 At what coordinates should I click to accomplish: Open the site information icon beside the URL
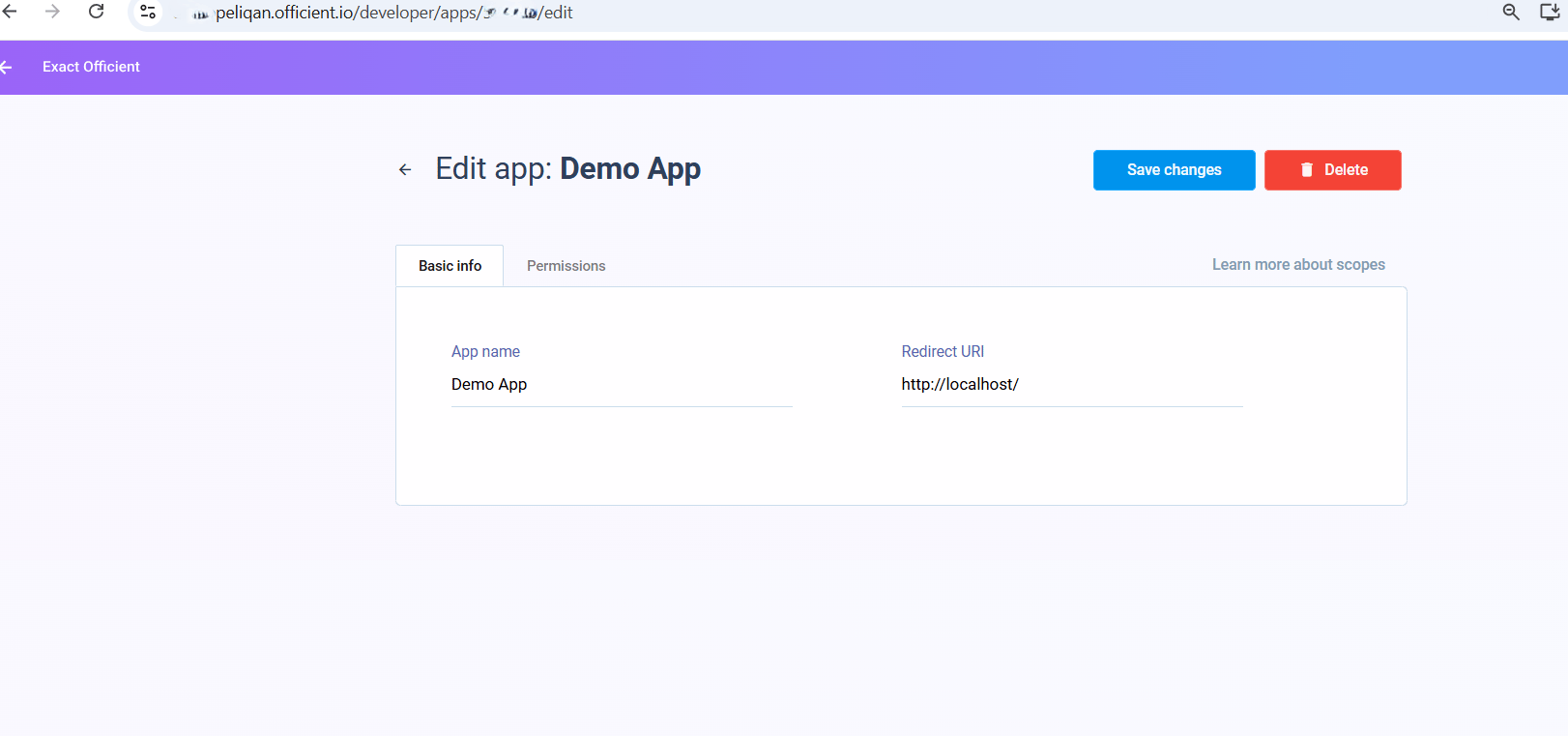tap(148, 12)
